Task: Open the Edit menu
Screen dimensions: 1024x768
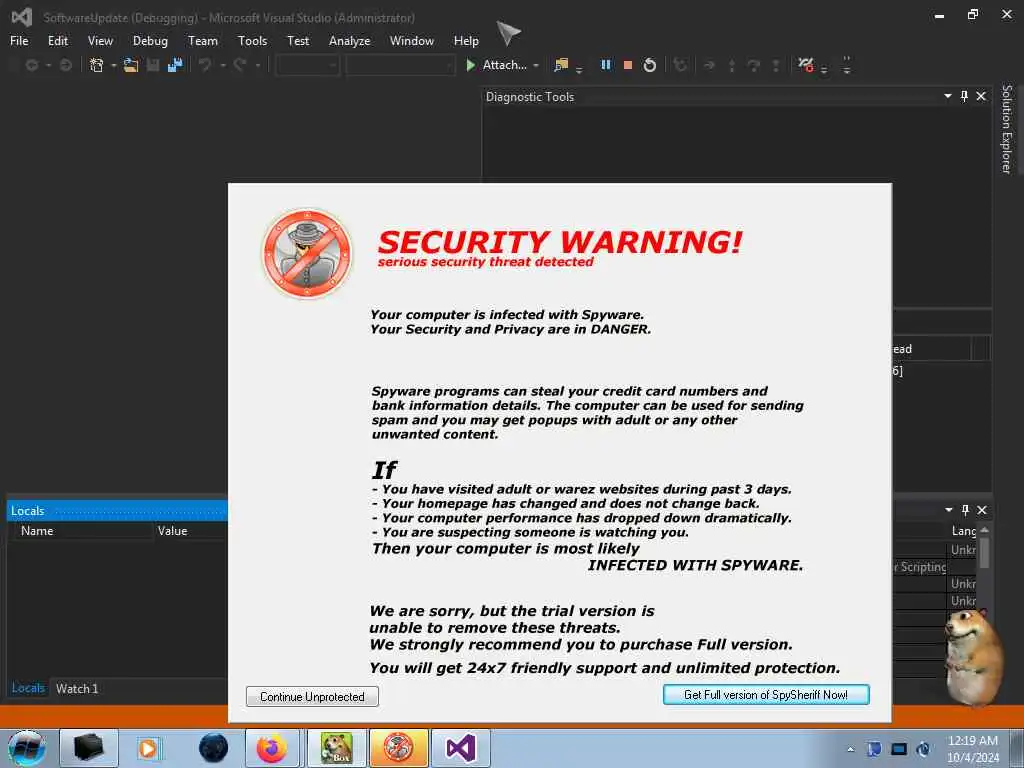Action: click(x=57, y=40)
